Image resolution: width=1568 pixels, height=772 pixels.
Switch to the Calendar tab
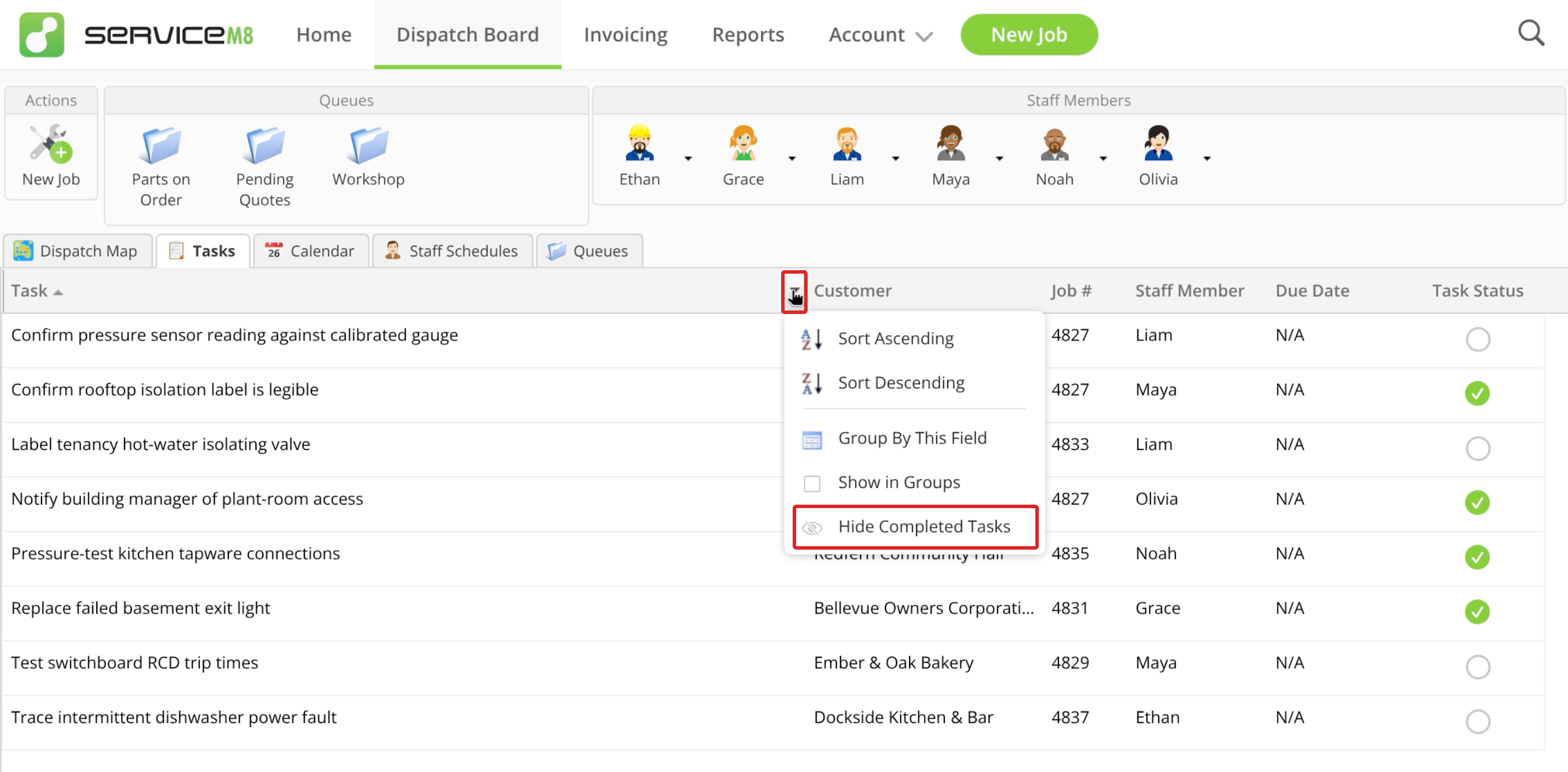[x=311, y=251]
